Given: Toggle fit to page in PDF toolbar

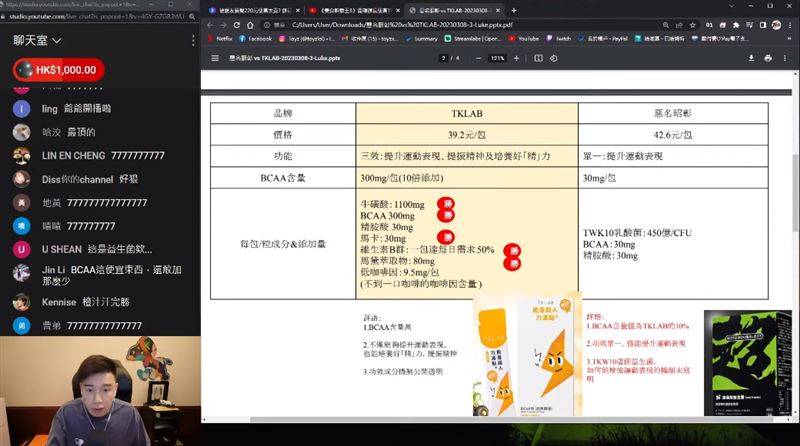Looking at the screenshot, I should pos(538,58).
